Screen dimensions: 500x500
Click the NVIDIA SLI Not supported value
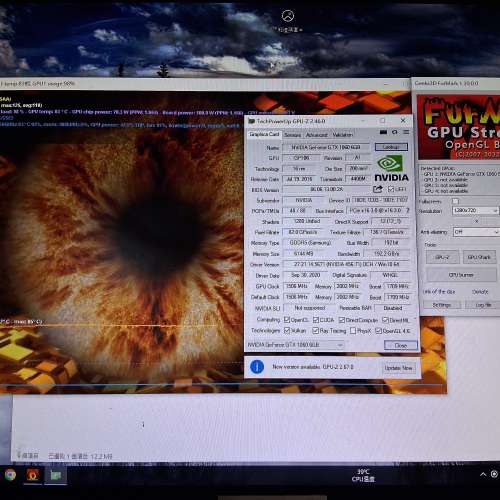(310, 308)
